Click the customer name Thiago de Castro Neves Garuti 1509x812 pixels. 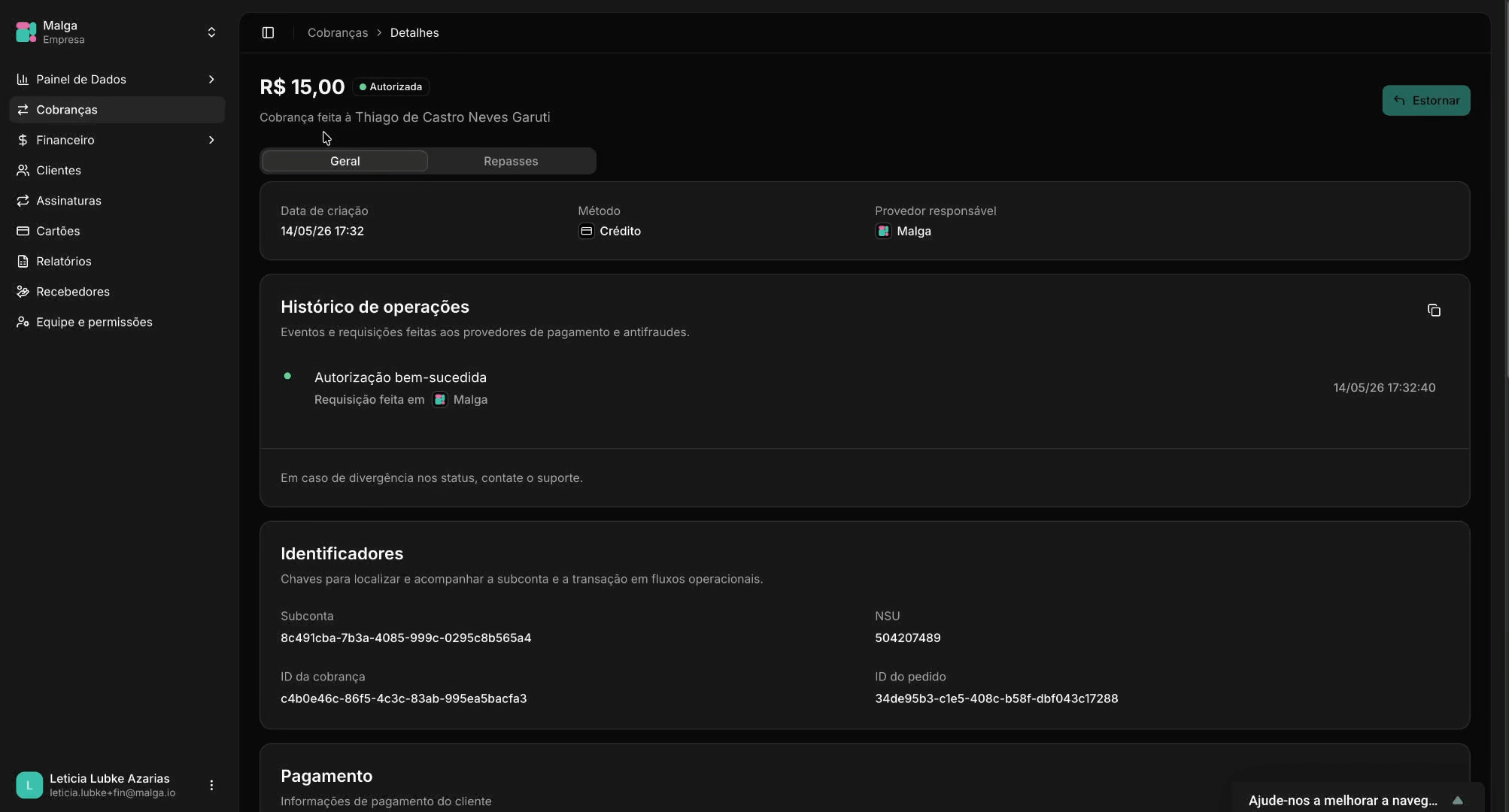[x=453, y=117]
